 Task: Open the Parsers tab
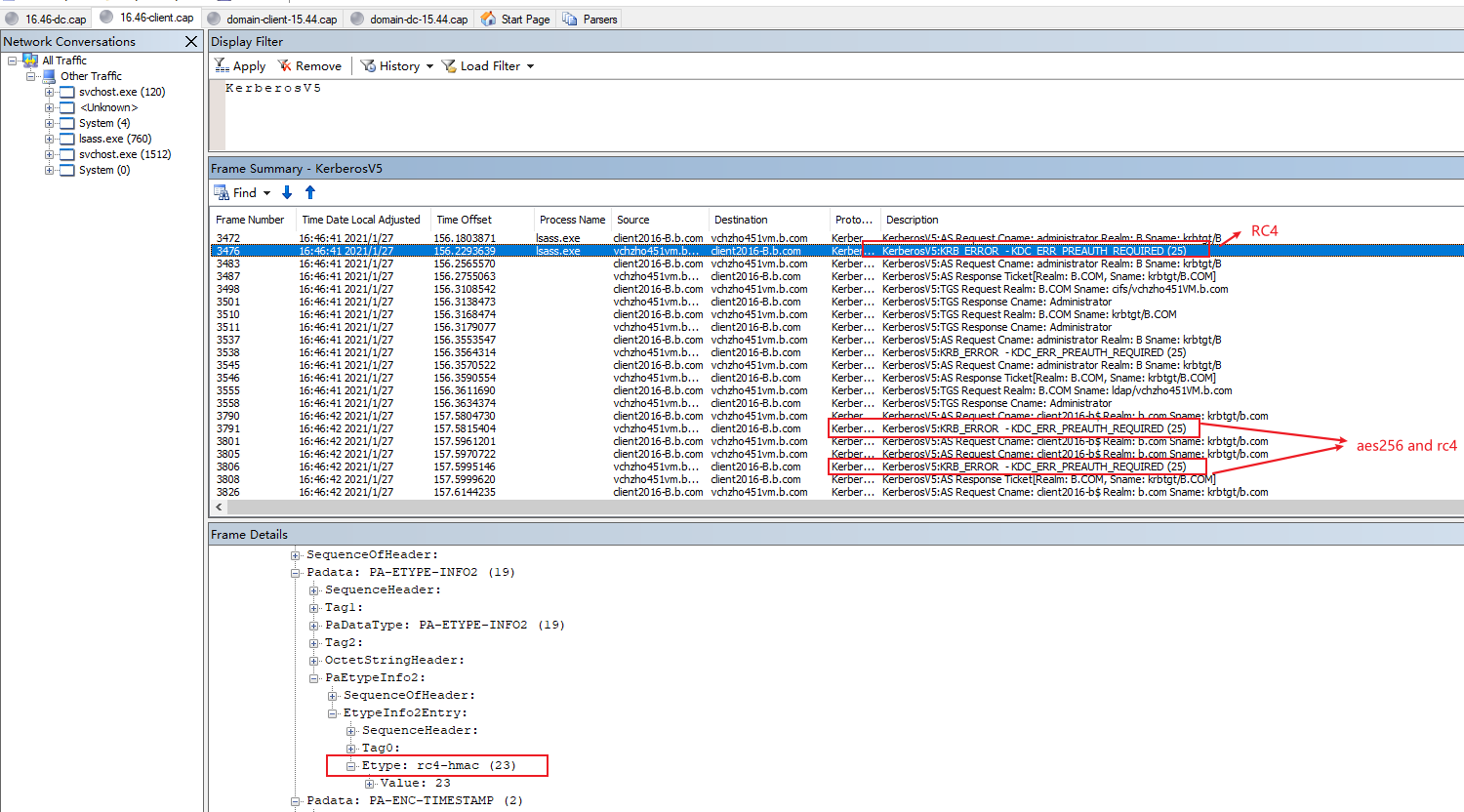[x=590, y=19]
